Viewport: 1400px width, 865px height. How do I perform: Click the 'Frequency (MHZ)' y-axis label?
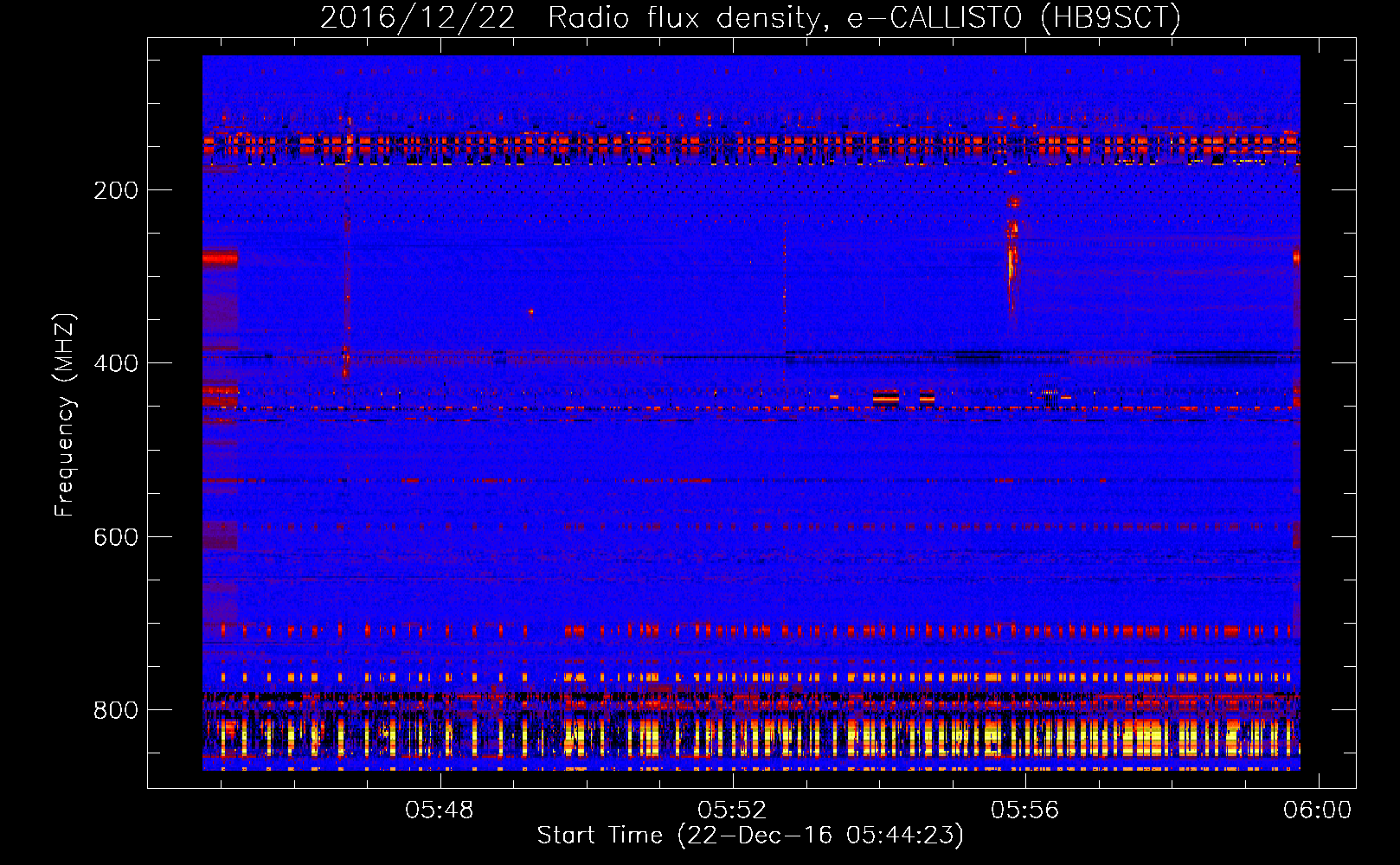click(65, 415)
